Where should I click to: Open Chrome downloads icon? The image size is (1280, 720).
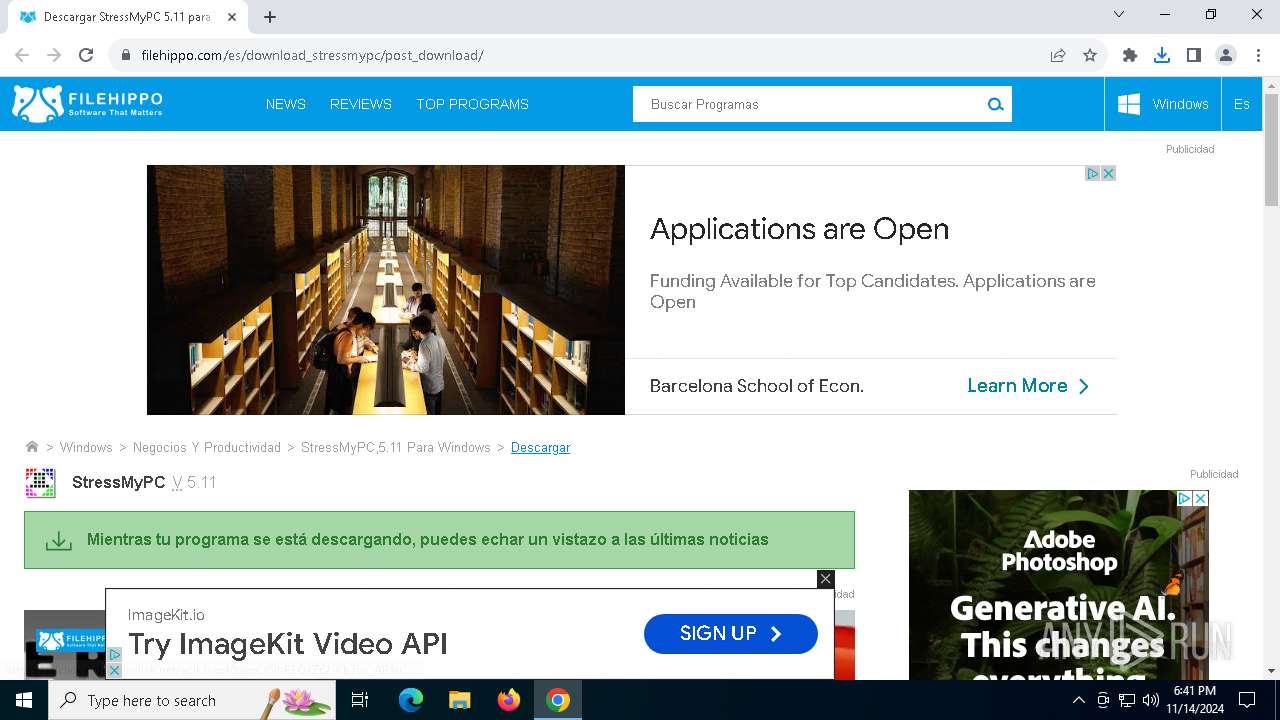(x=1162, y=55)
